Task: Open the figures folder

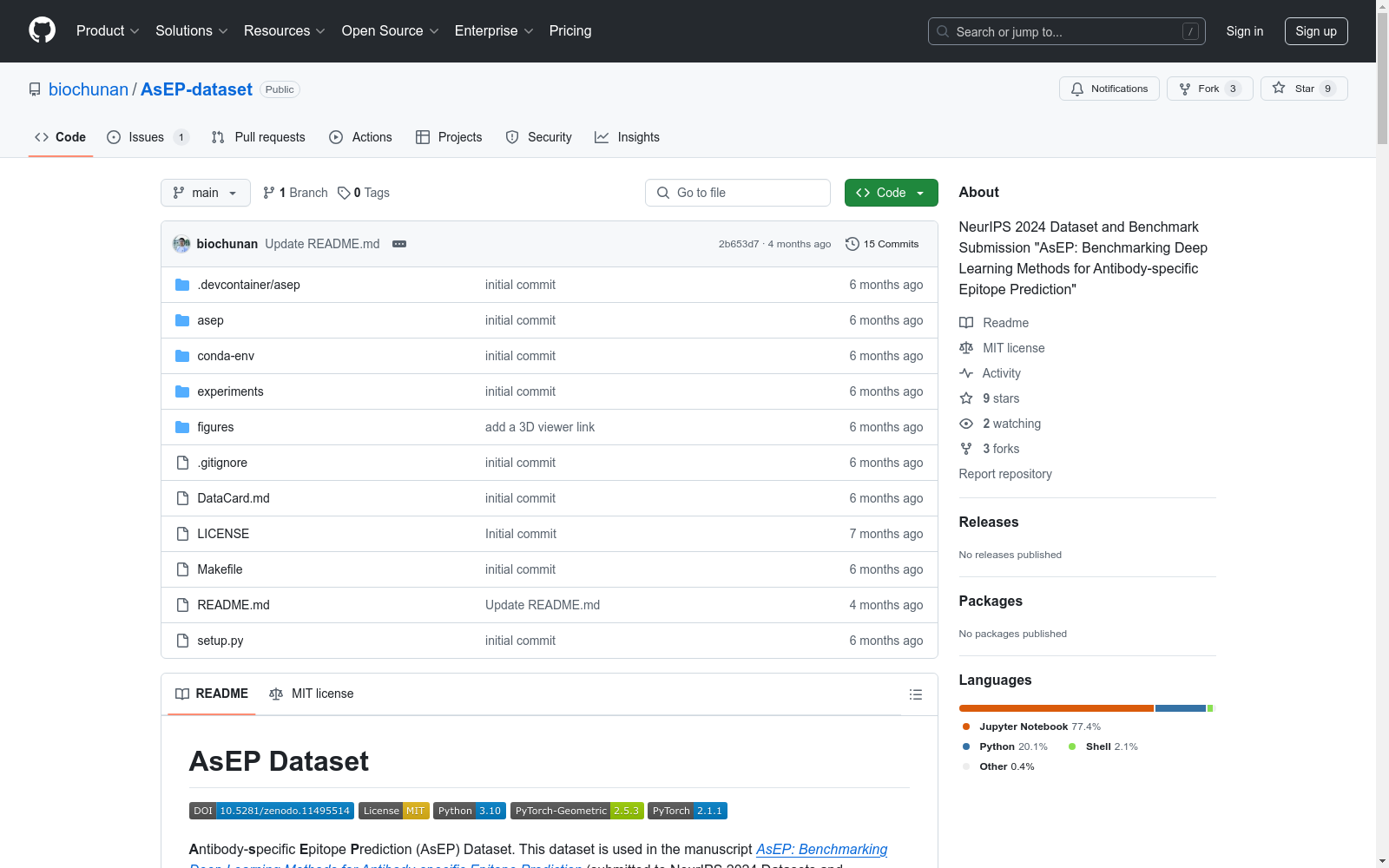Action: (x=215, y=427)
